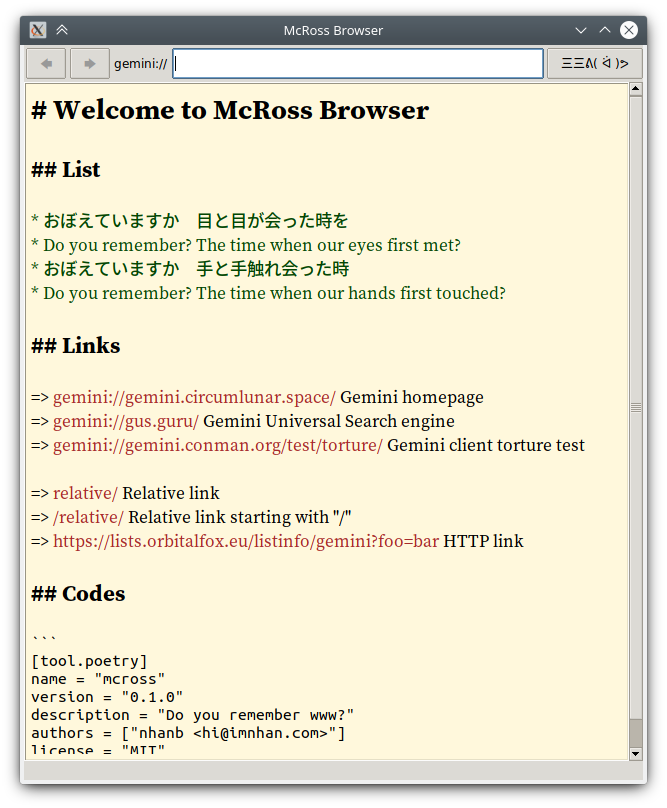Maximize the McRoss Browser window

pyautogui.click(x=605, y=30)
